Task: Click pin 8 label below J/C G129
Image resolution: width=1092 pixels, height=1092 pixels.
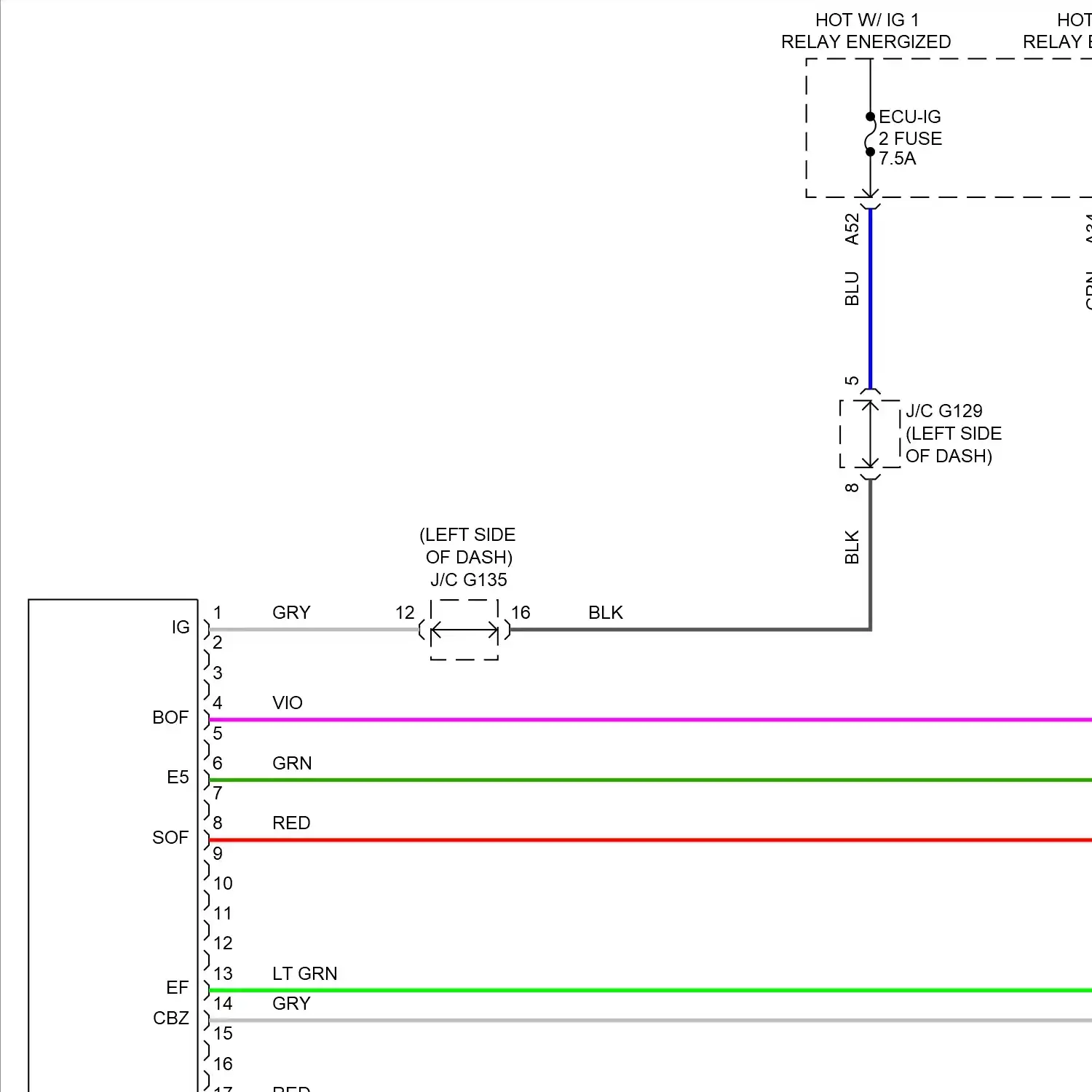Action: (852, 488)
